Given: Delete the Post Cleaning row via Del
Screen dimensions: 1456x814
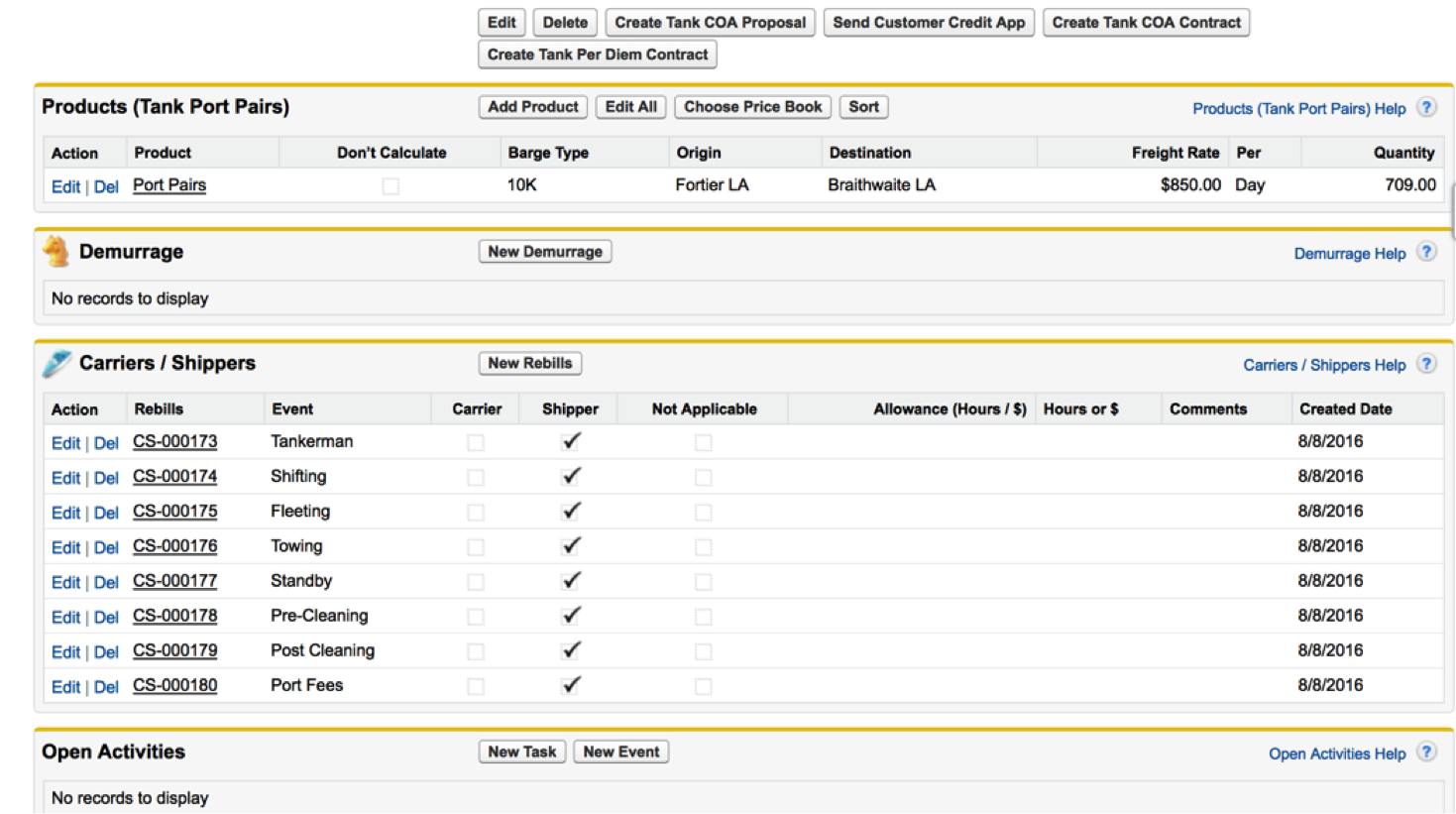Looking at the screenshot, I should (106, 651).
